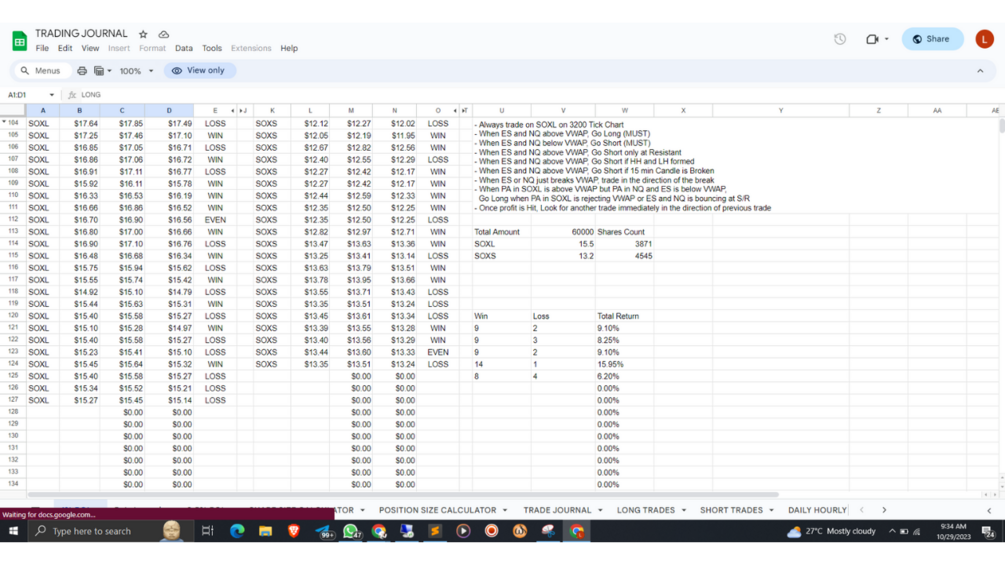This screenshot has height=565, width=1005.
Task: Open Telegram from taskbar
Action: coord(322,531)
